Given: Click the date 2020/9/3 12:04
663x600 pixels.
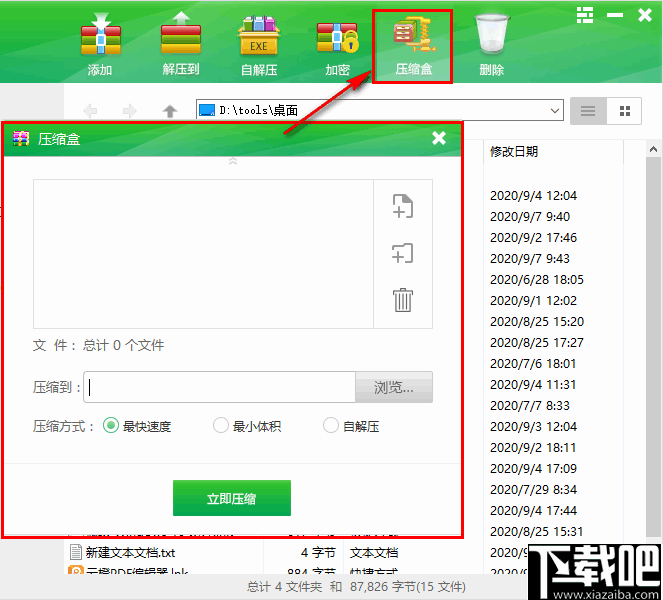Looking at the screenshot, I should (x=533, y=427).
